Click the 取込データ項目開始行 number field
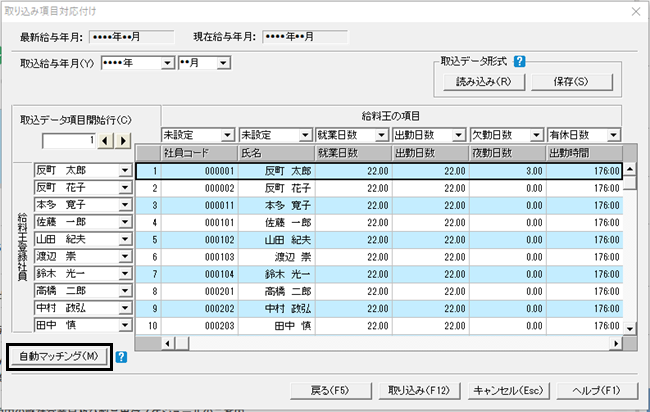Viewport: 650px width, 412px height. [x=69, y=141]
